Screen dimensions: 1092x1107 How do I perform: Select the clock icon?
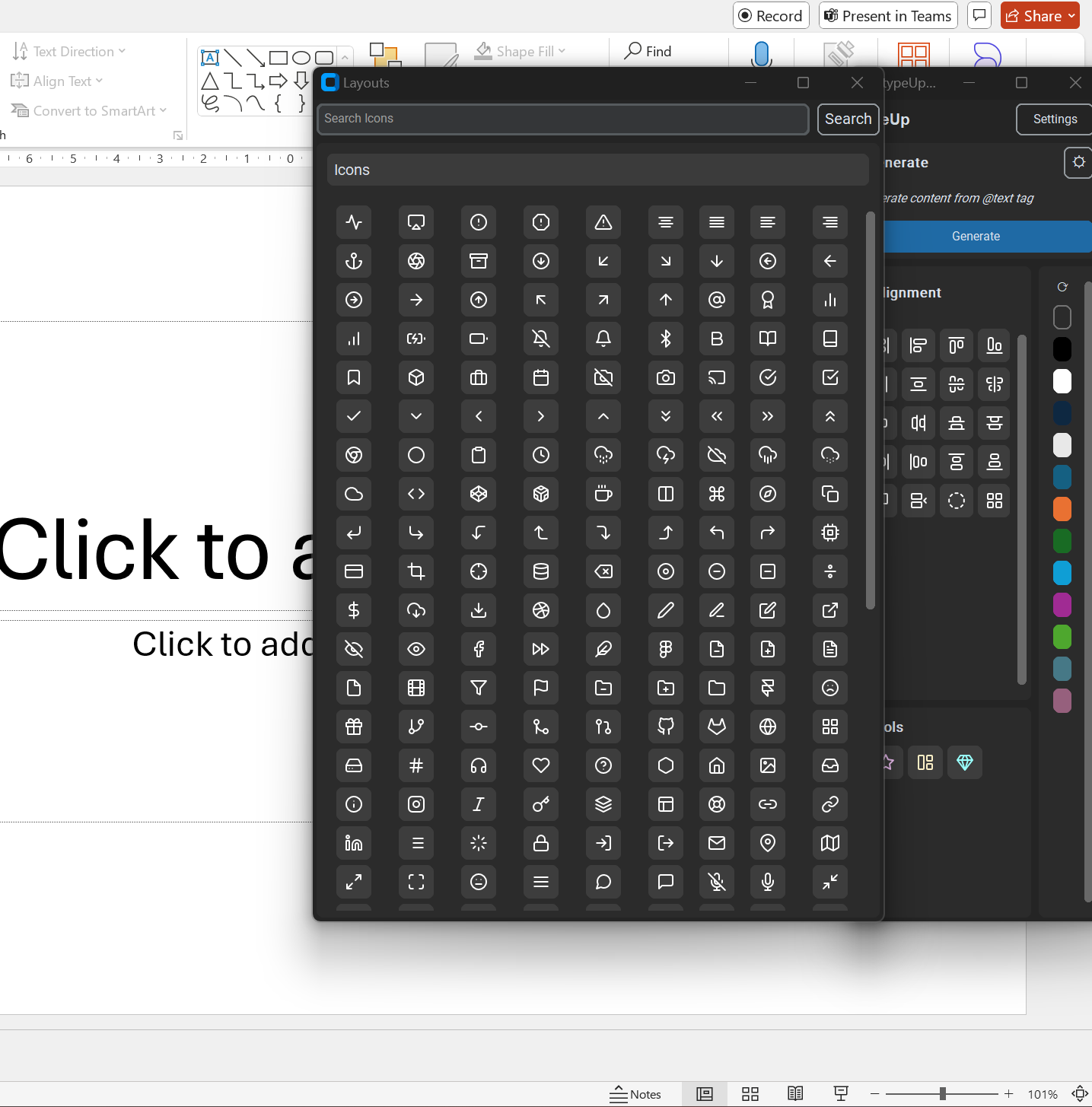pos(541,455)
